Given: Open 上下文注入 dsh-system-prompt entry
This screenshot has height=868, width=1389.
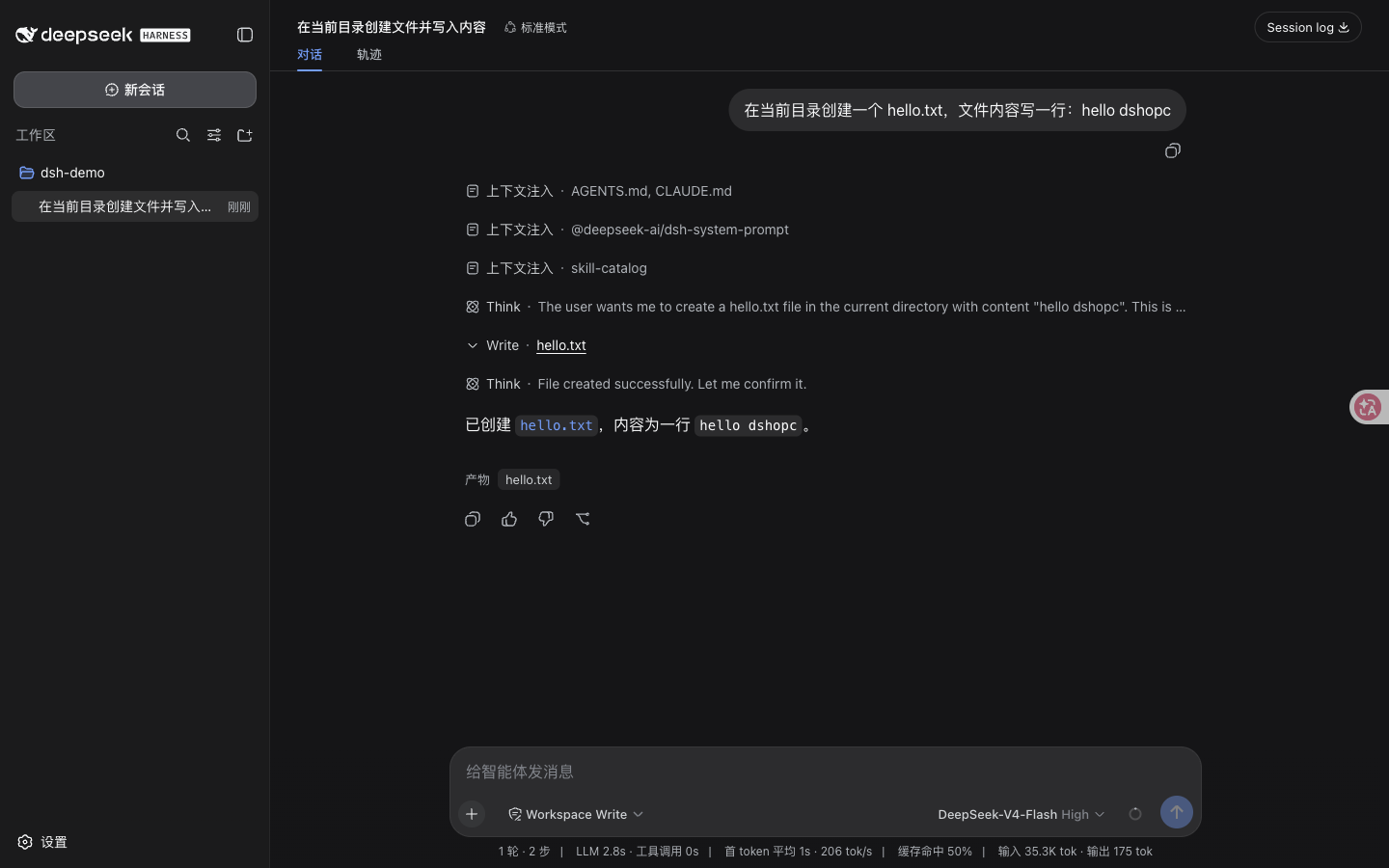Looking at the screenshot, I should click(627, 230).
